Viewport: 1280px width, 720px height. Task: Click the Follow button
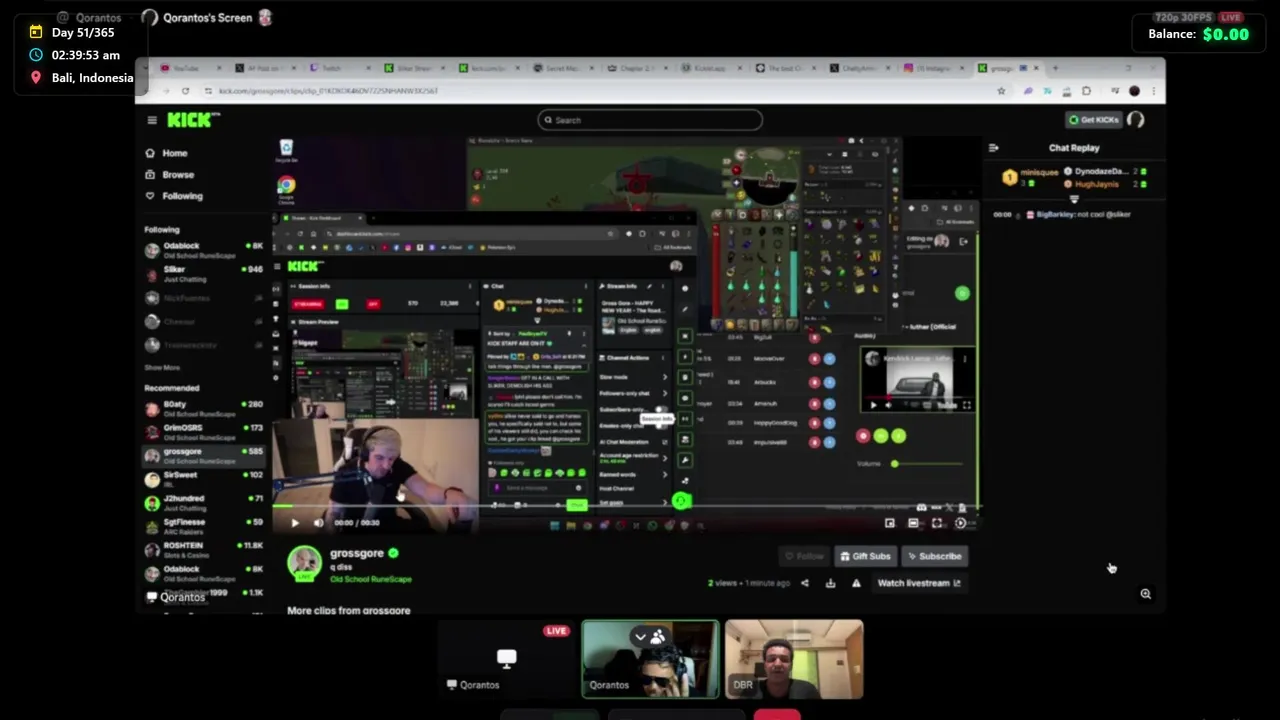point(805,556)
